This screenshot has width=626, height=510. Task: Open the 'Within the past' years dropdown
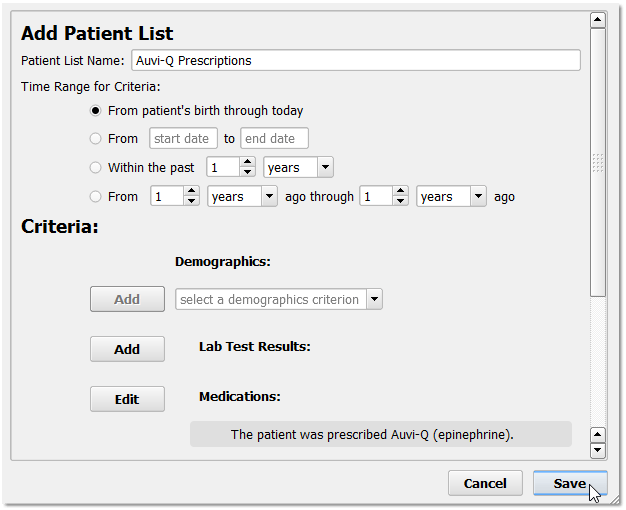(x=298, y=168)
